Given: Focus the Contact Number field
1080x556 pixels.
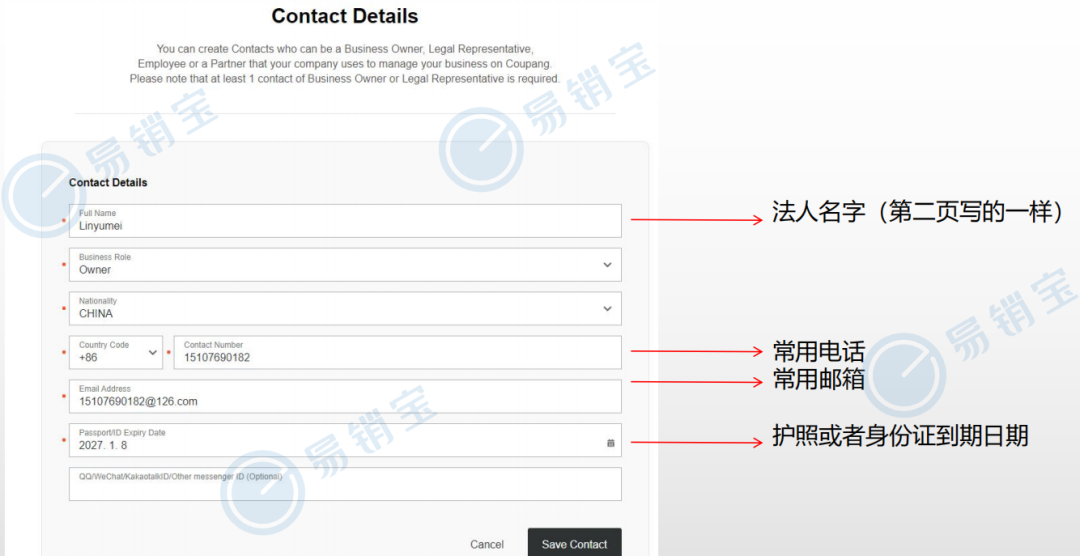Looking at the screenshot, I should (397, 353).
